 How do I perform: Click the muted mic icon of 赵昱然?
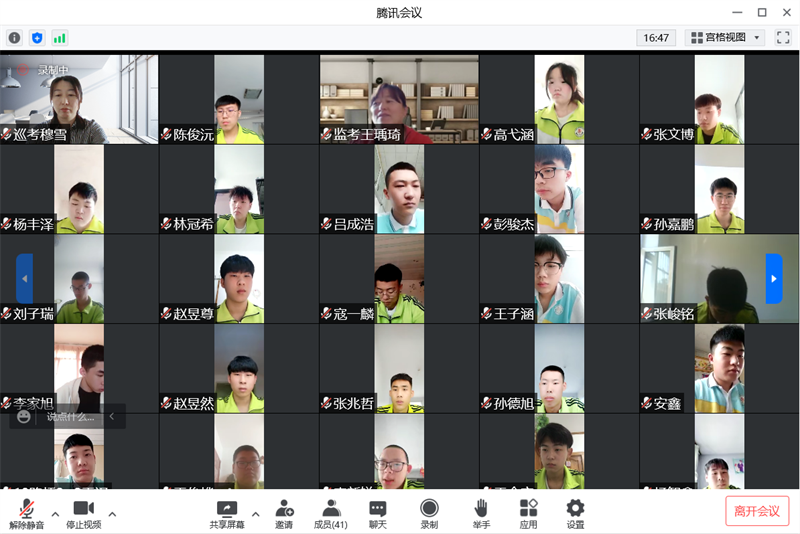(x=166, y=403)
